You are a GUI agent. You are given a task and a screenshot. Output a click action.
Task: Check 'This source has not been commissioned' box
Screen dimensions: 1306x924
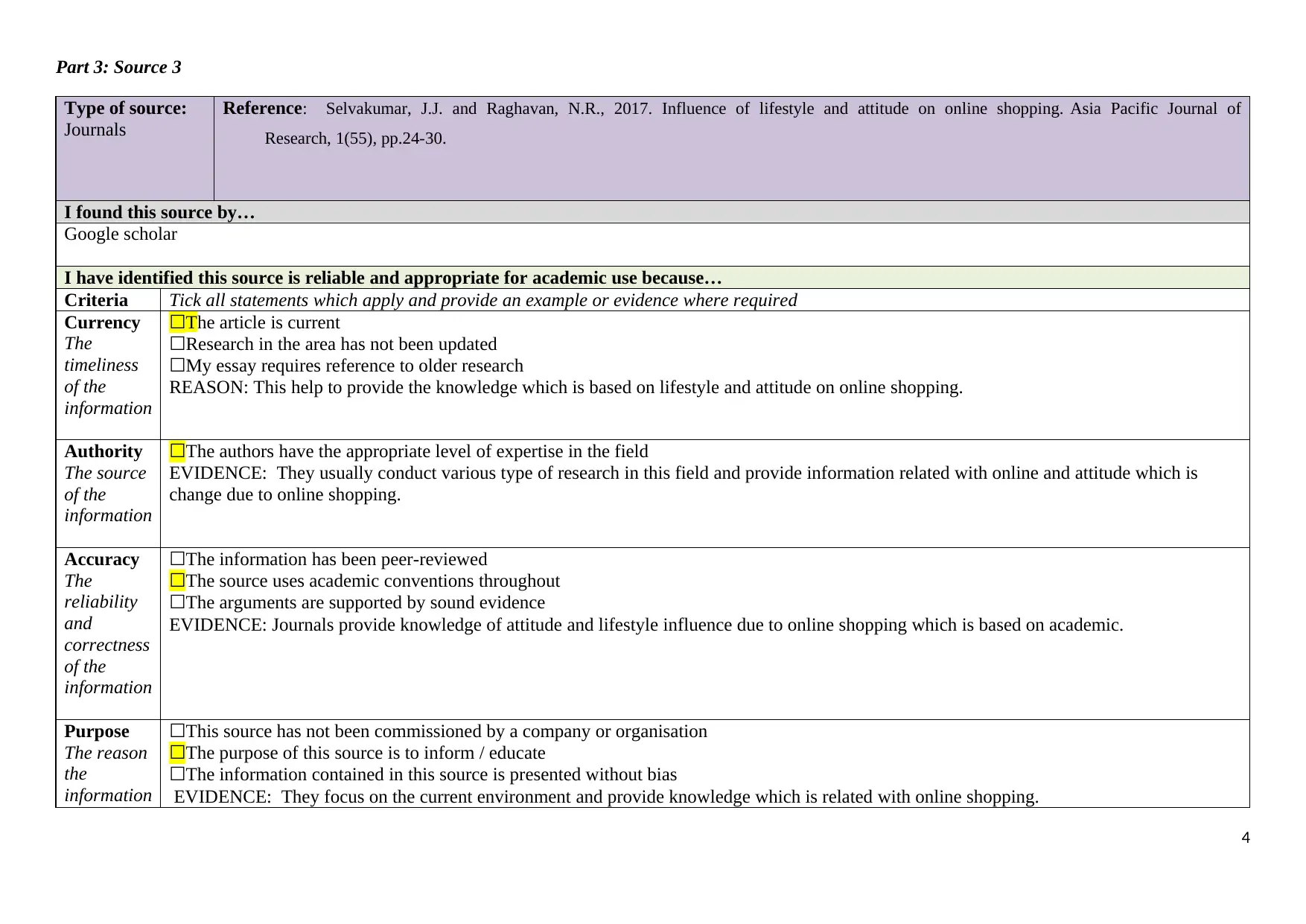[177, 731]
